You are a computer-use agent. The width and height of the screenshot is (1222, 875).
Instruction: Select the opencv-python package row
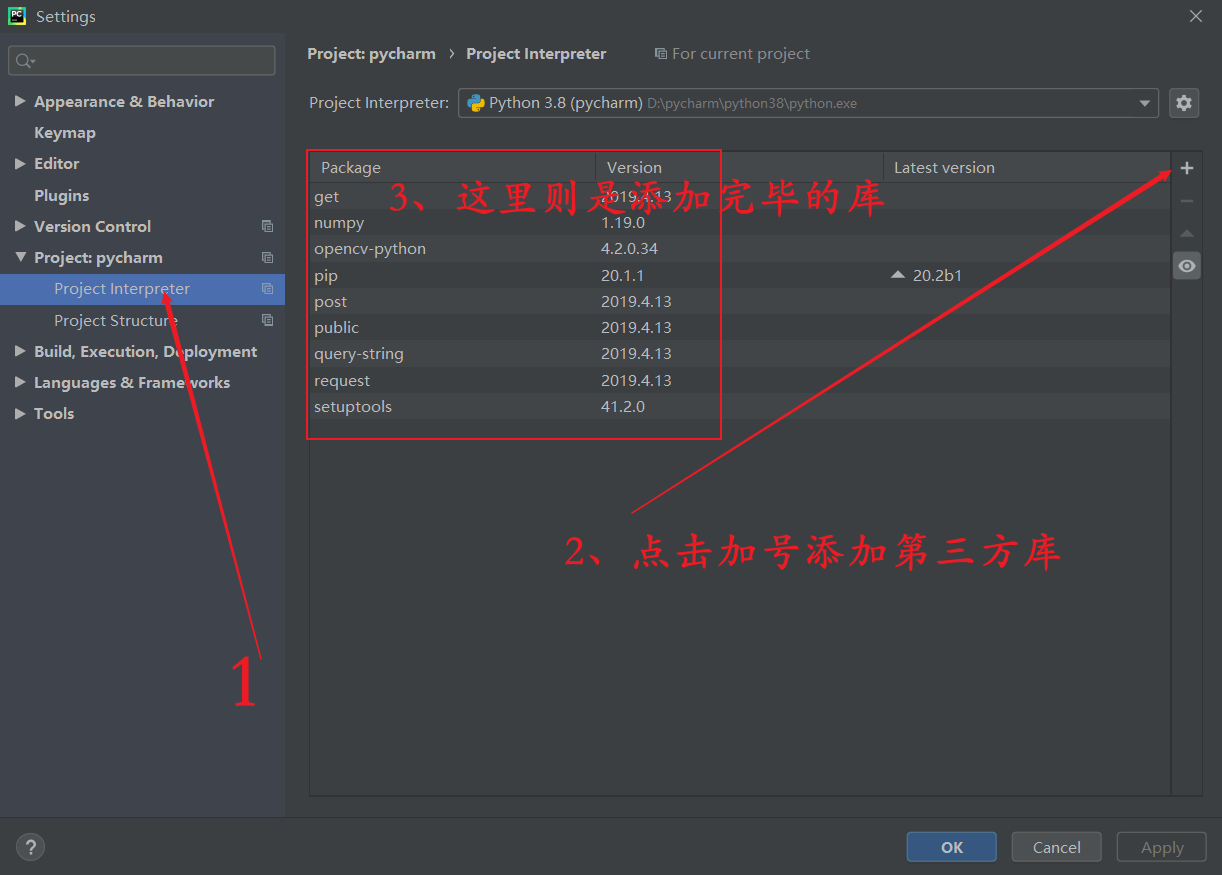click(x=740, y=249)
